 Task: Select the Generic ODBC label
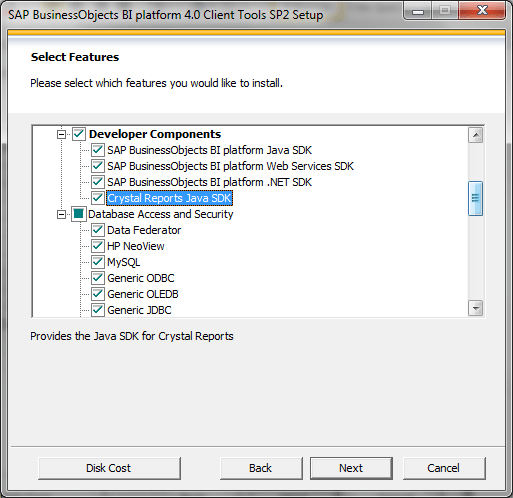[x=141, y=278]
